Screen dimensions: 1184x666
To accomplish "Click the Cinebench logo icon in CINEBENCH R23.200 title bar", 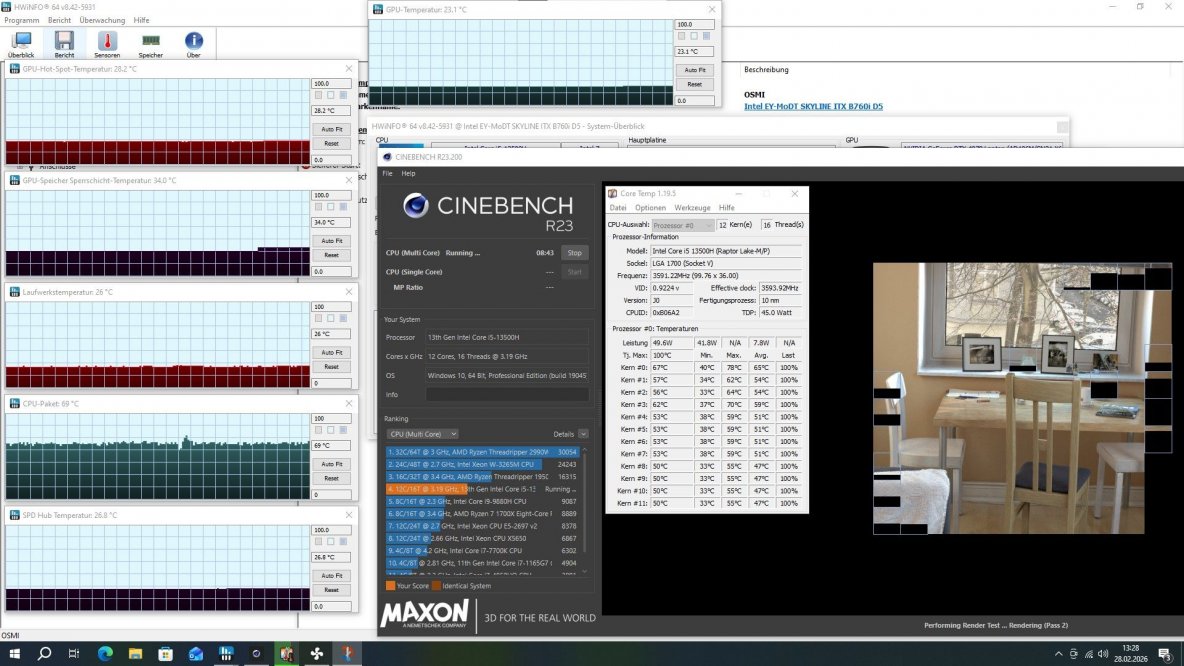I will (387, 157).
